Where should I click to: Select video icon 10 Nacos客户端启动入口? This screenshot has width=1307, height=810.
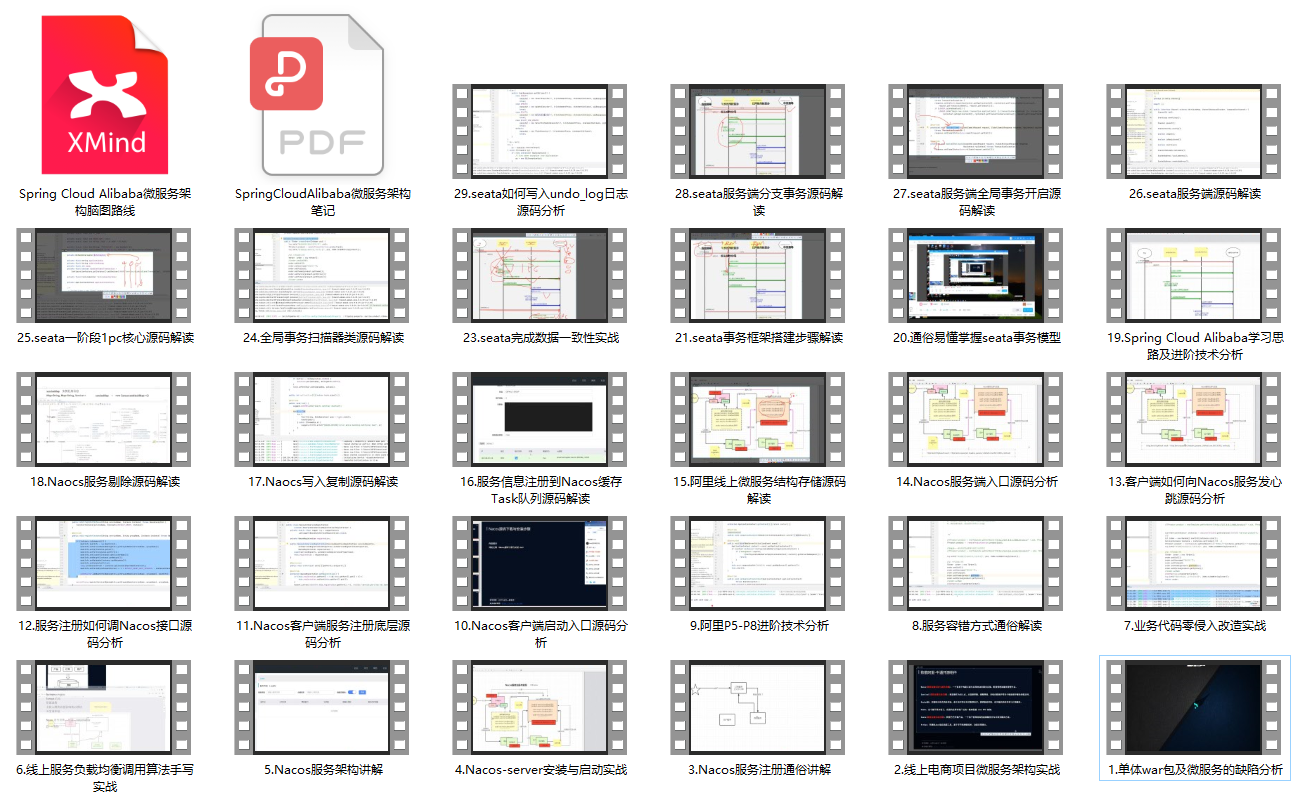541,563
